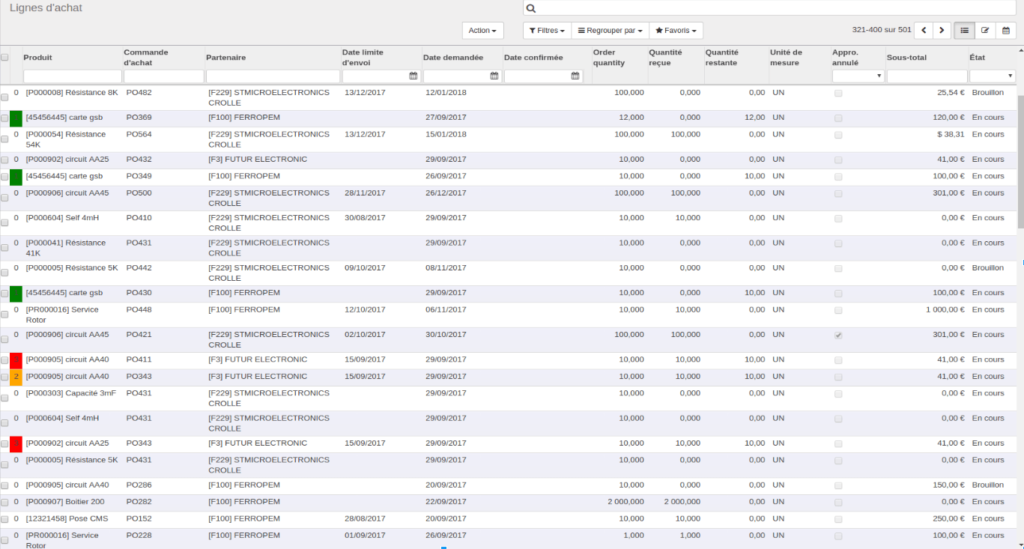
Task: Sort by Produit column header
Action: click(38, 57)
